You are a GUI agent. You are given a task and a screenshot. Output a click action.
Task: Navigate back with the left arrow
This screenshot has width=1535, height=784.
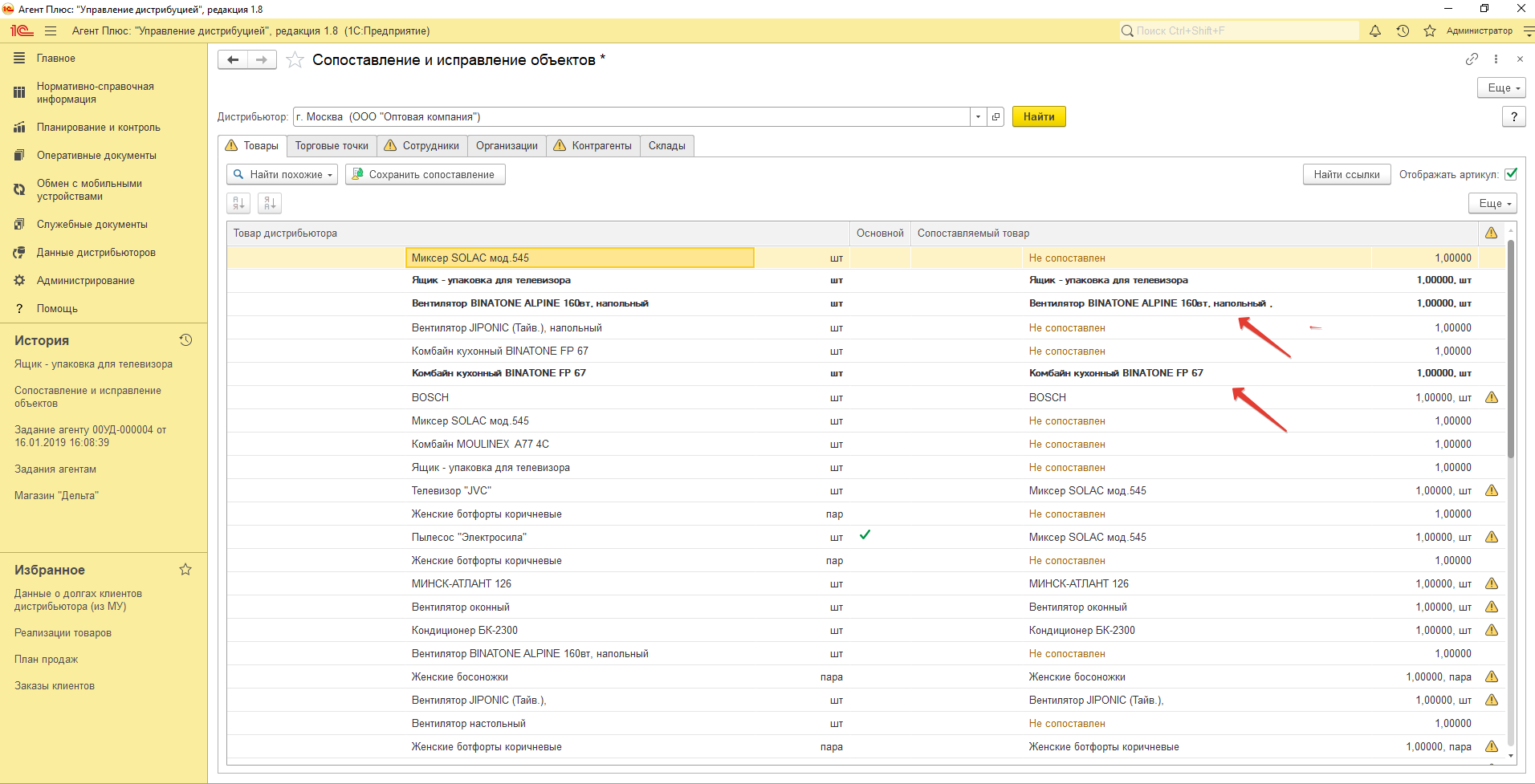233,59
